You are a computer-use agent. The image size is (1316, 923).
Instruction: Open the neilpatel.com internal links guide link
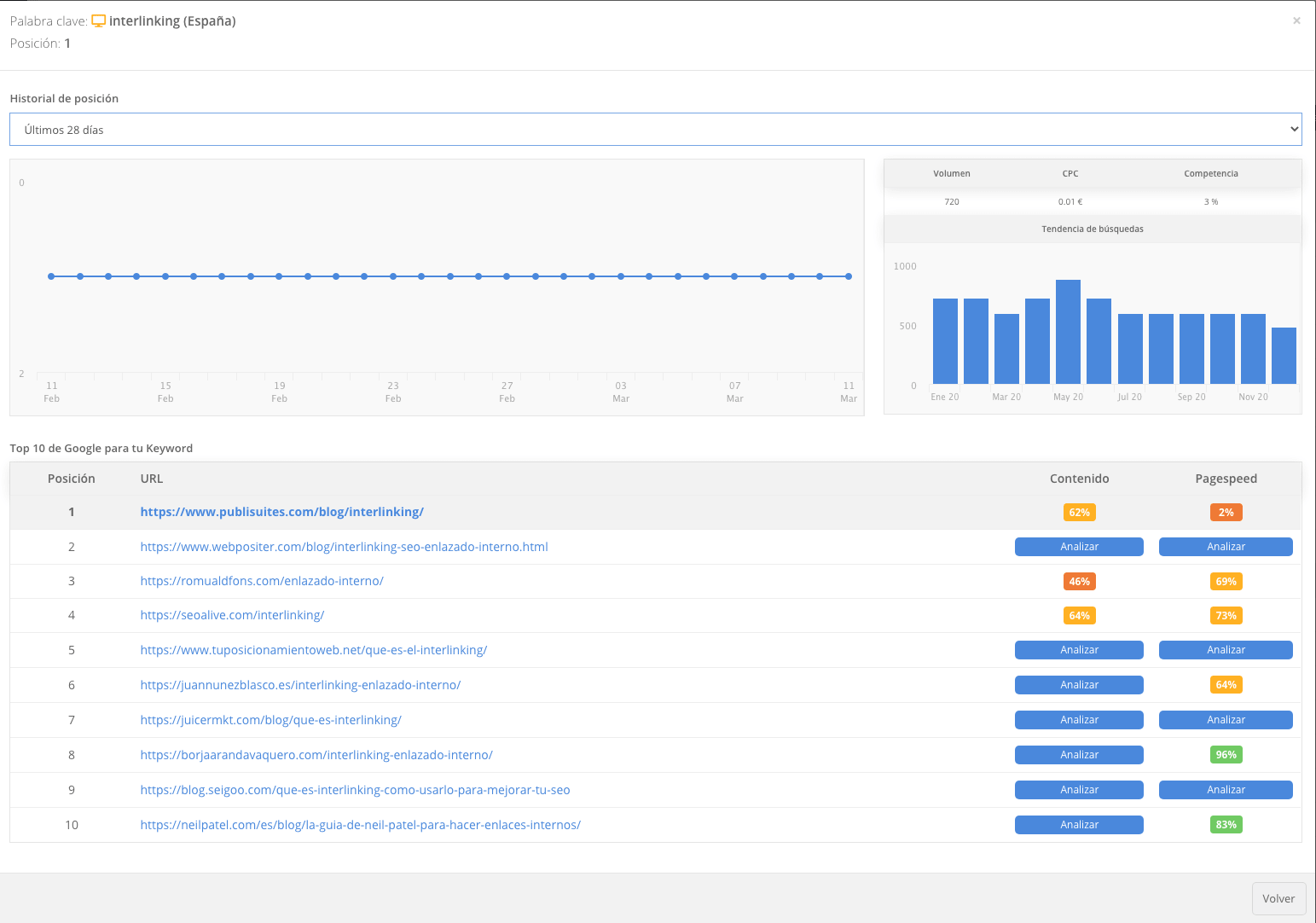pyautogui.click(x=360, y=824)
